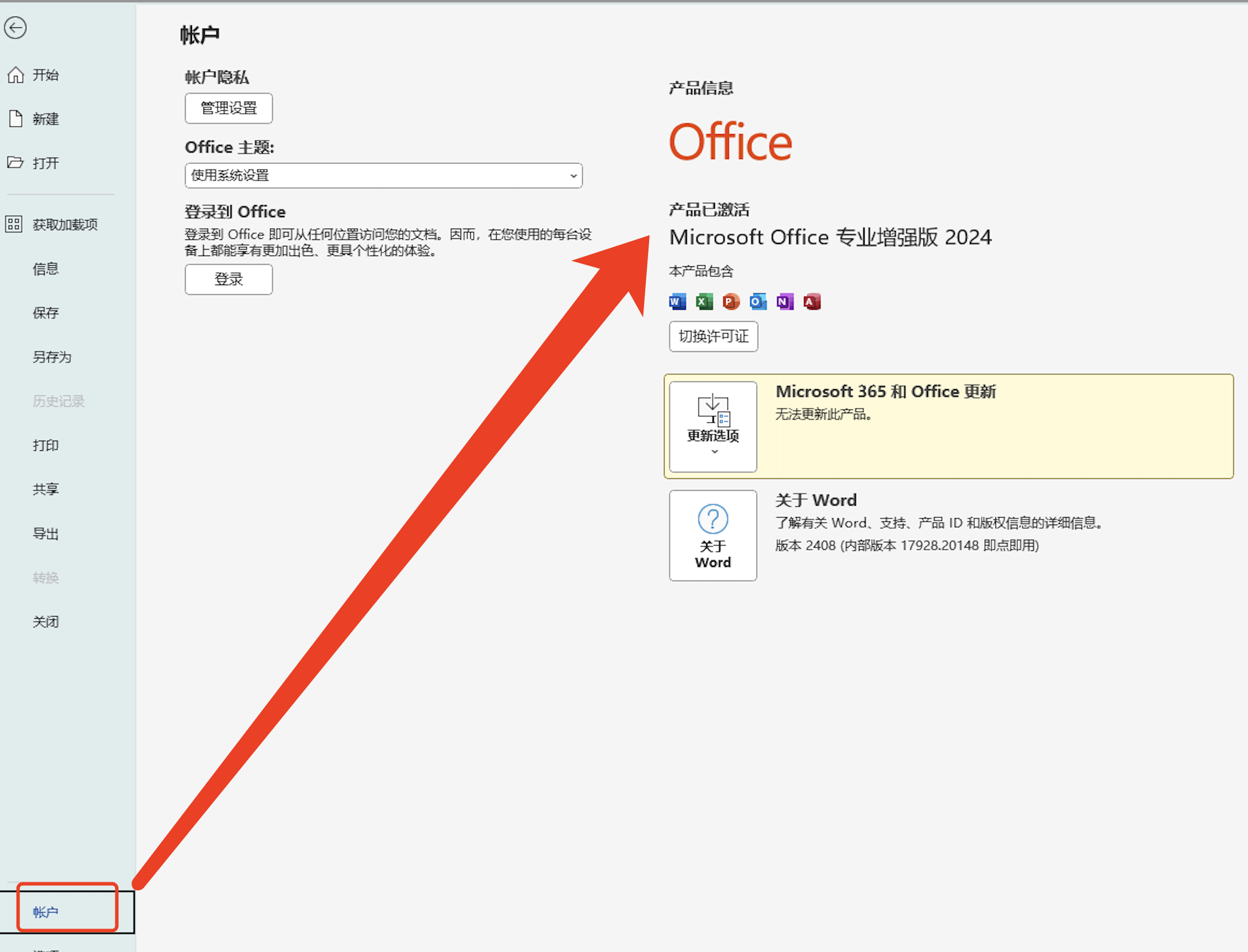Open the Open menu entry

(x=46, y=163)
